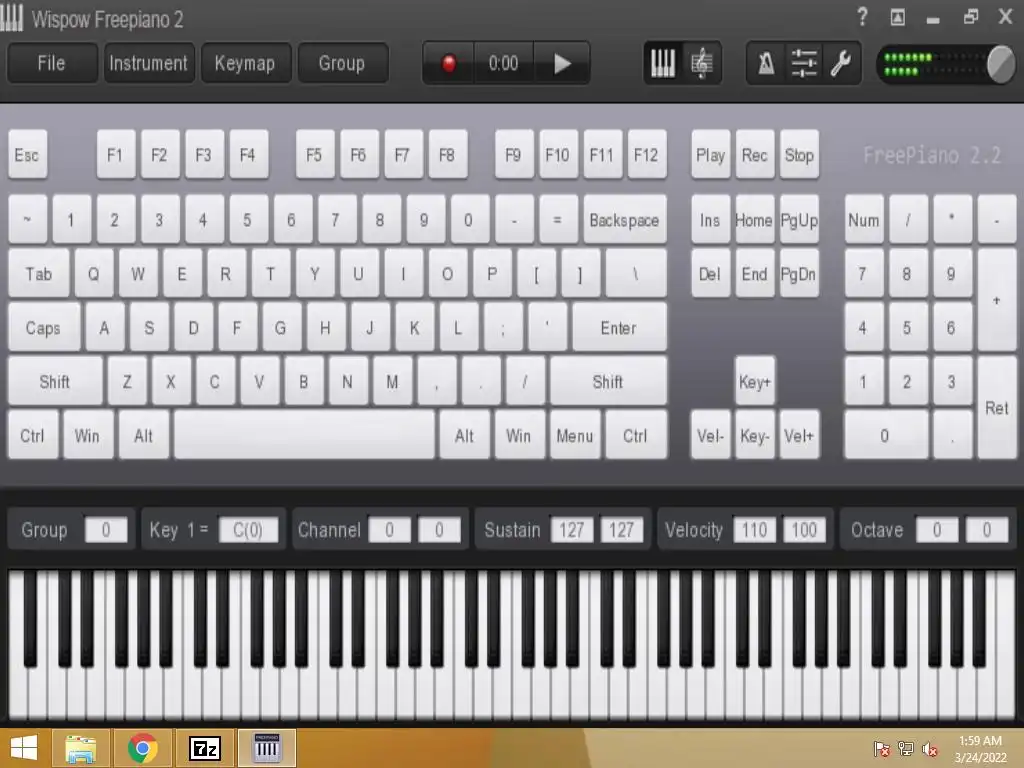Screen dimensions: 1024x768
Task: Click the 0:00 playback time display
Action: point(504,63)
